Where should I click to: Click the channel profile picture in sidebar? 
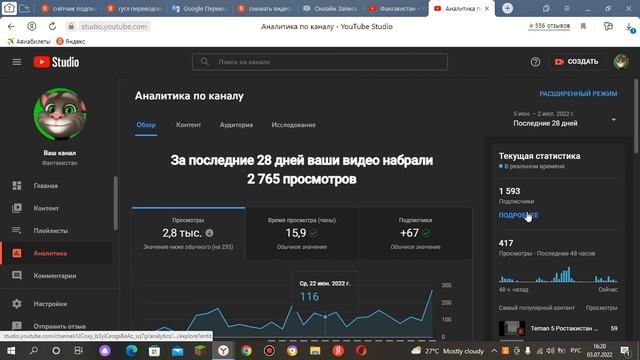pos(60,114)
